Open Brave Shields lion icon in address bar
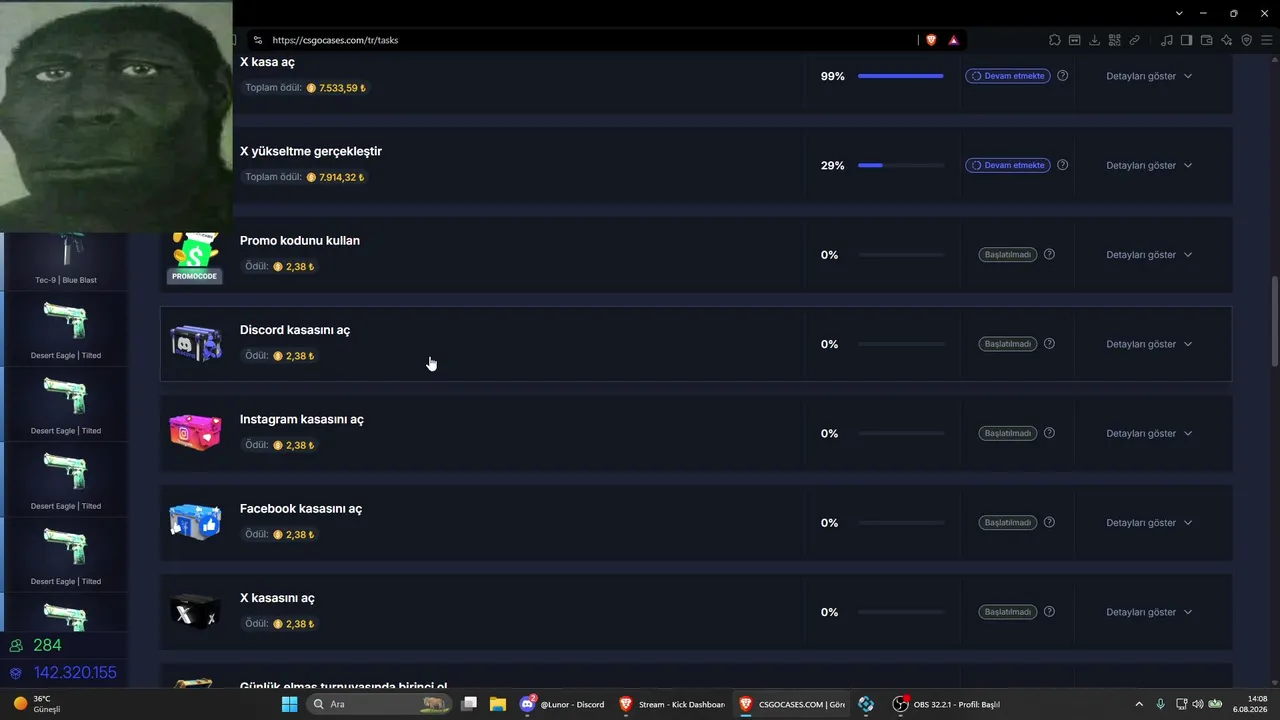The height and width of the screenshot is (720, 1280). click(x=931, y=40)
